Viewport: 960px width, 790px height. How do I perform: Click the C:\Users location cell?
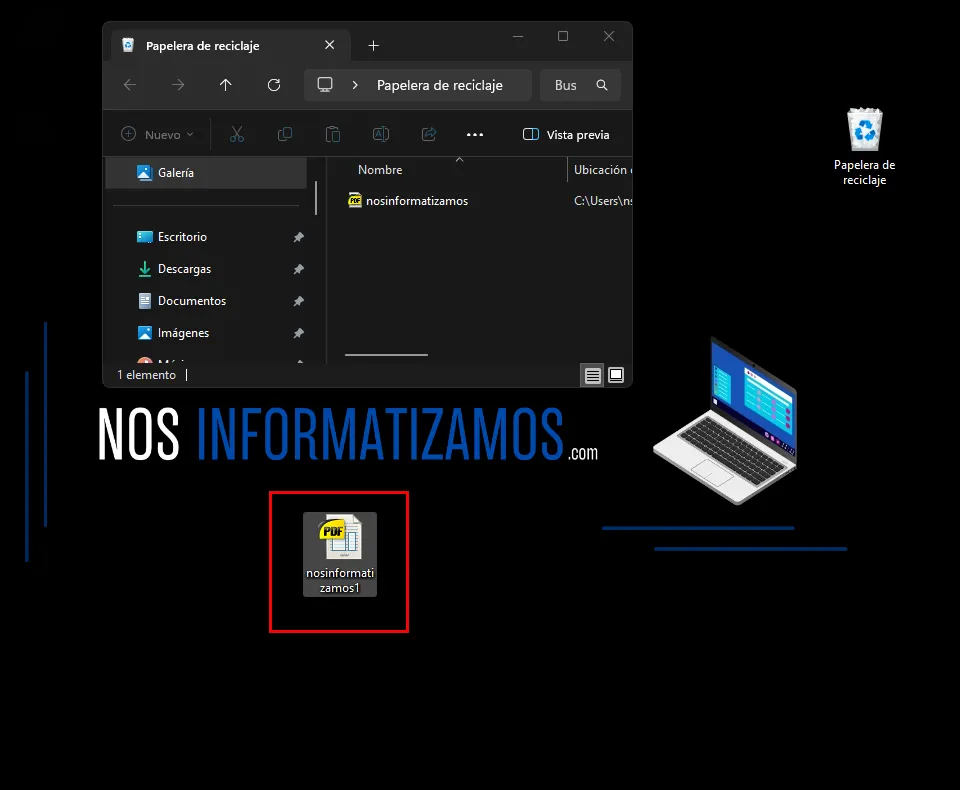[x=603, y=201]
